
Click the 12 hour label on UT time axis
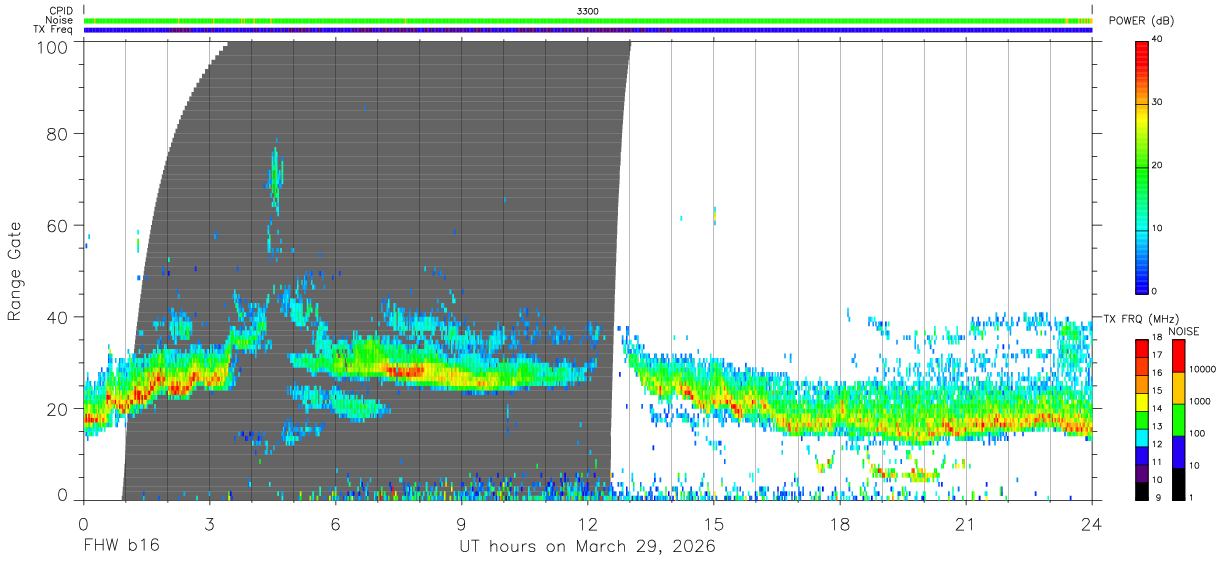[588, 524]
